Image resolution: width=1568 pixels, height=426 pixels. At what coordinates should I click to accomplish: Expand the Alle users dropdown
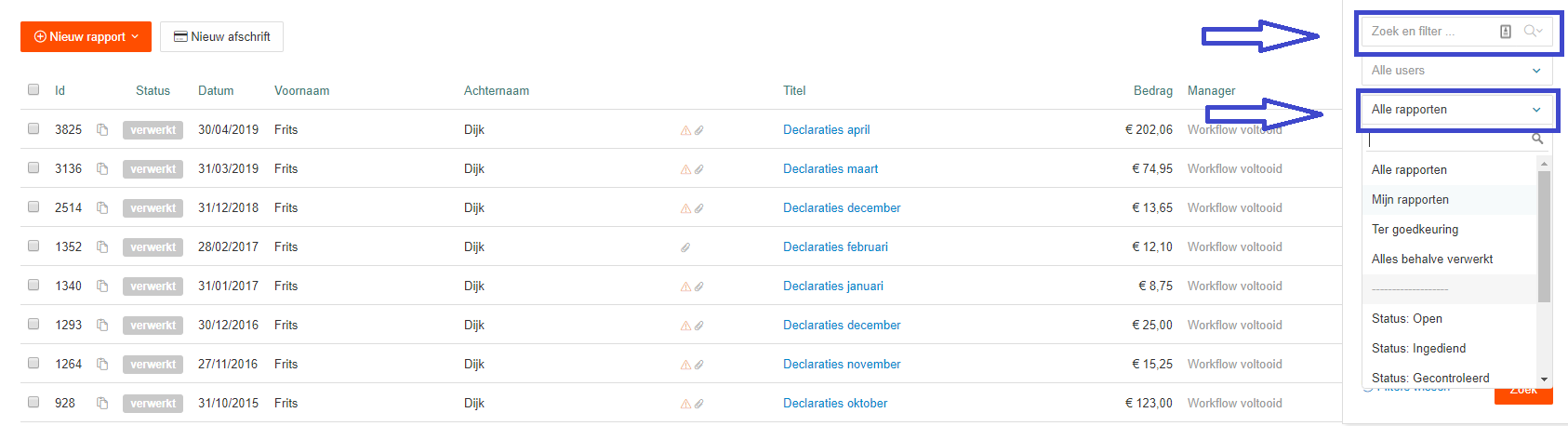1456,71
